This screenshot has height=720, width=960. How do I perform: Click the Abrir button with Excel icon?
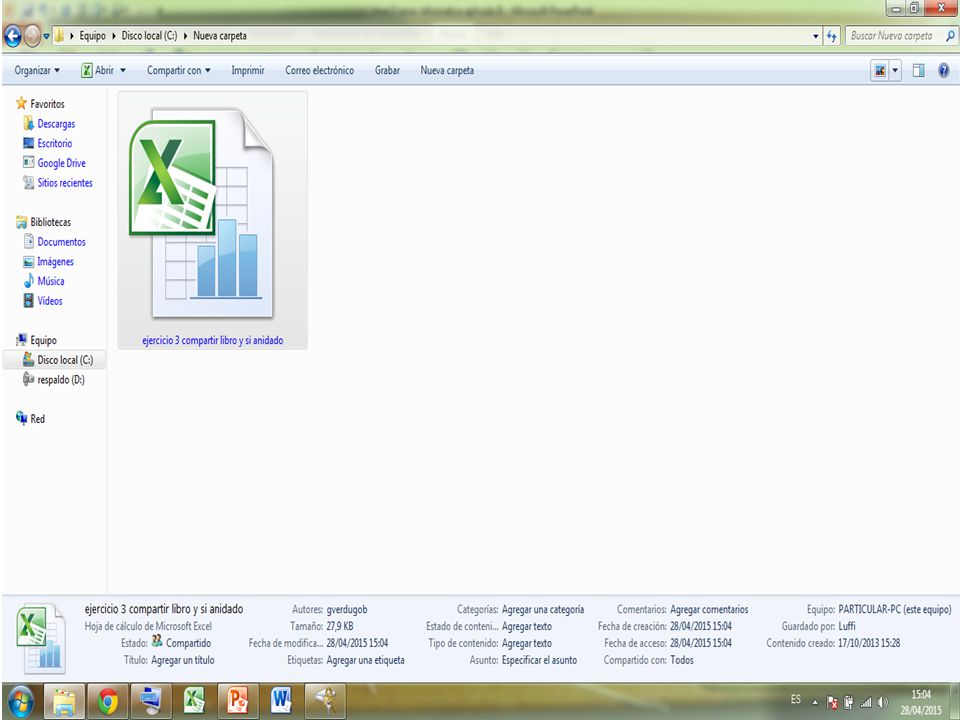(97, 70)
